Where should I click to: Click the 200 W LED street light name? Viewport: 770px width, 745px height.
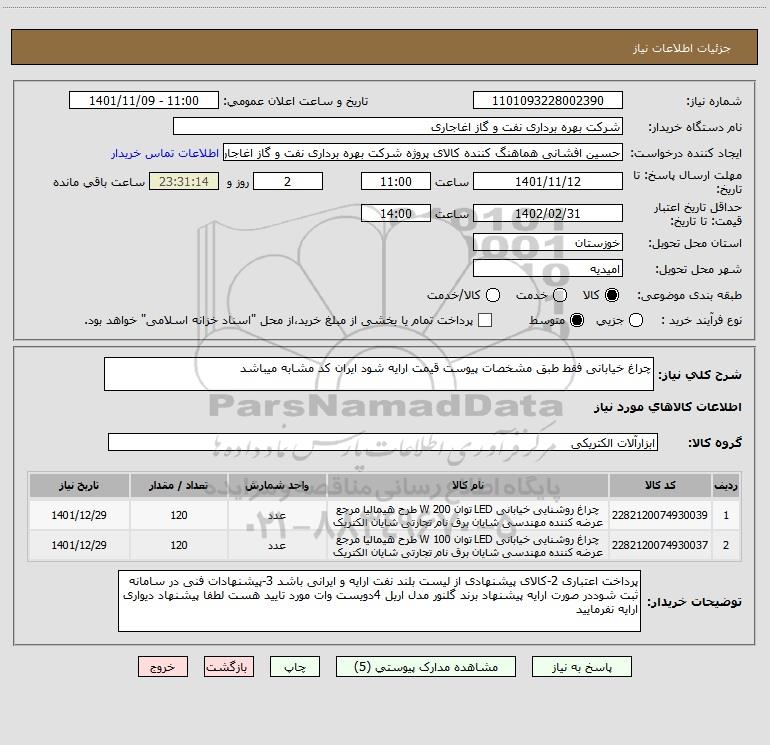pyautogui.click(x=468, y=516)
